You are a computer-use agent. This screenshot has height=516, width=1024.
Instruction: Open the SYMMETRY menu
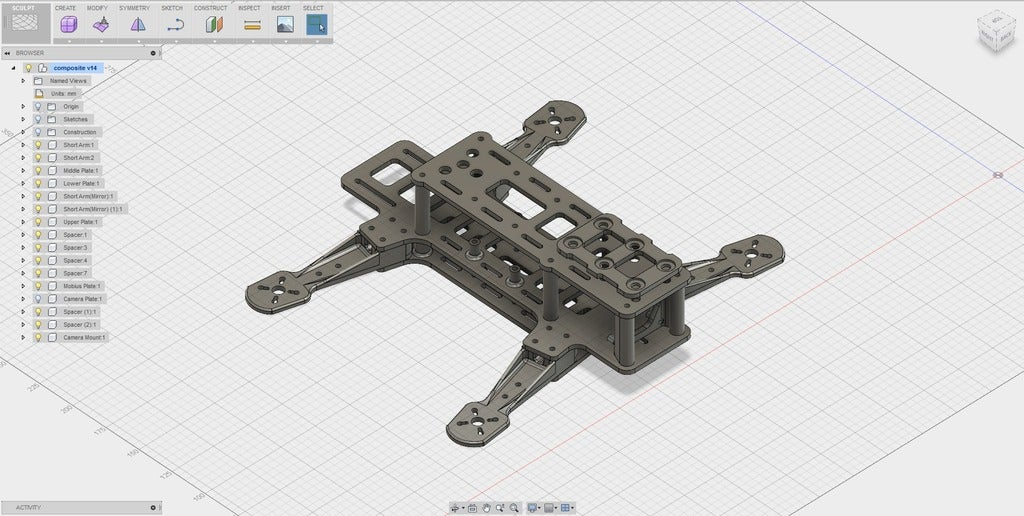click(x=135, y=8)
